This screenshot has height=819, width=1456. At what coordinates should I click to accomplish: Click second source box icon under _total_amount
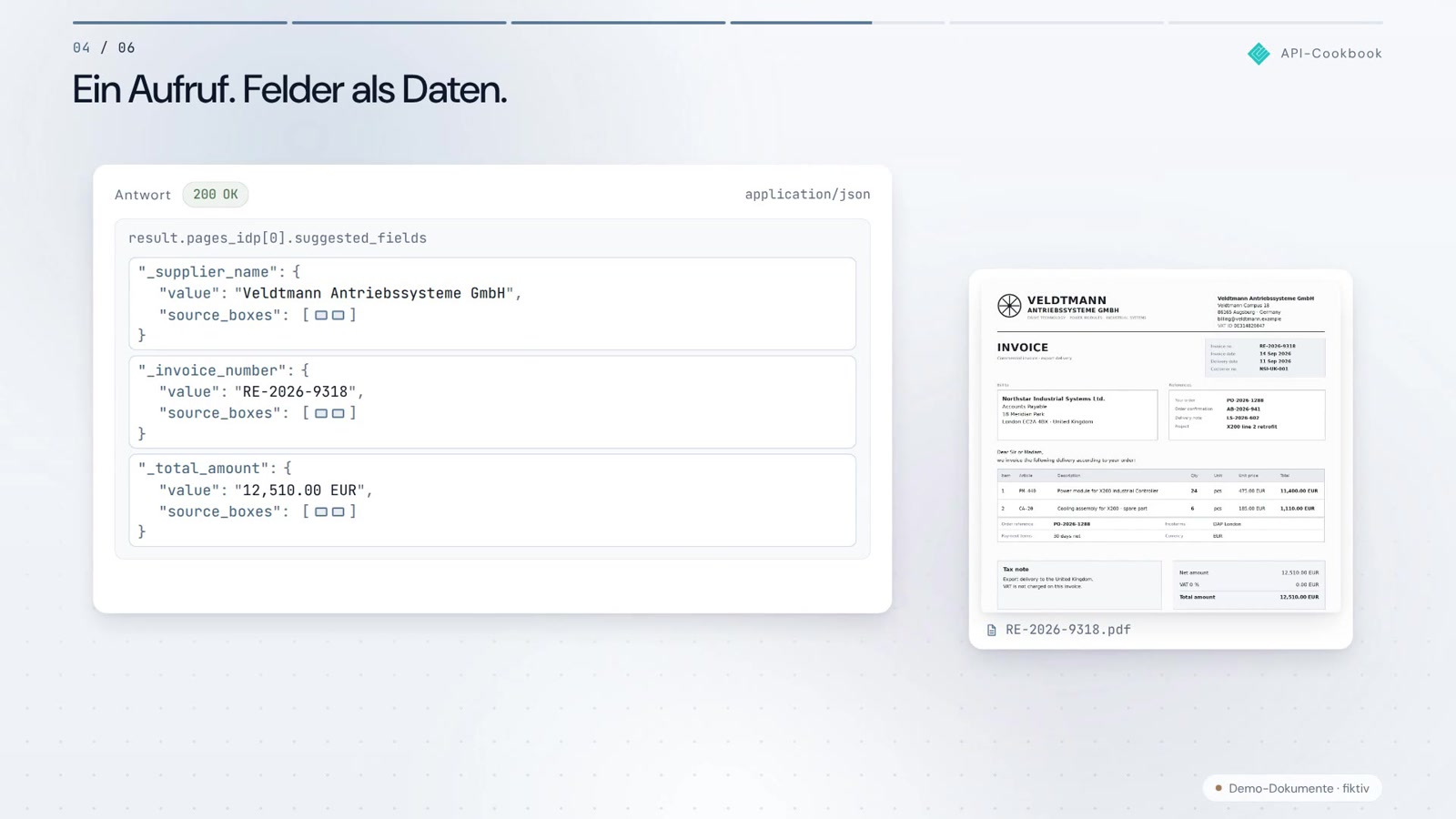click(x=339, y=511)
